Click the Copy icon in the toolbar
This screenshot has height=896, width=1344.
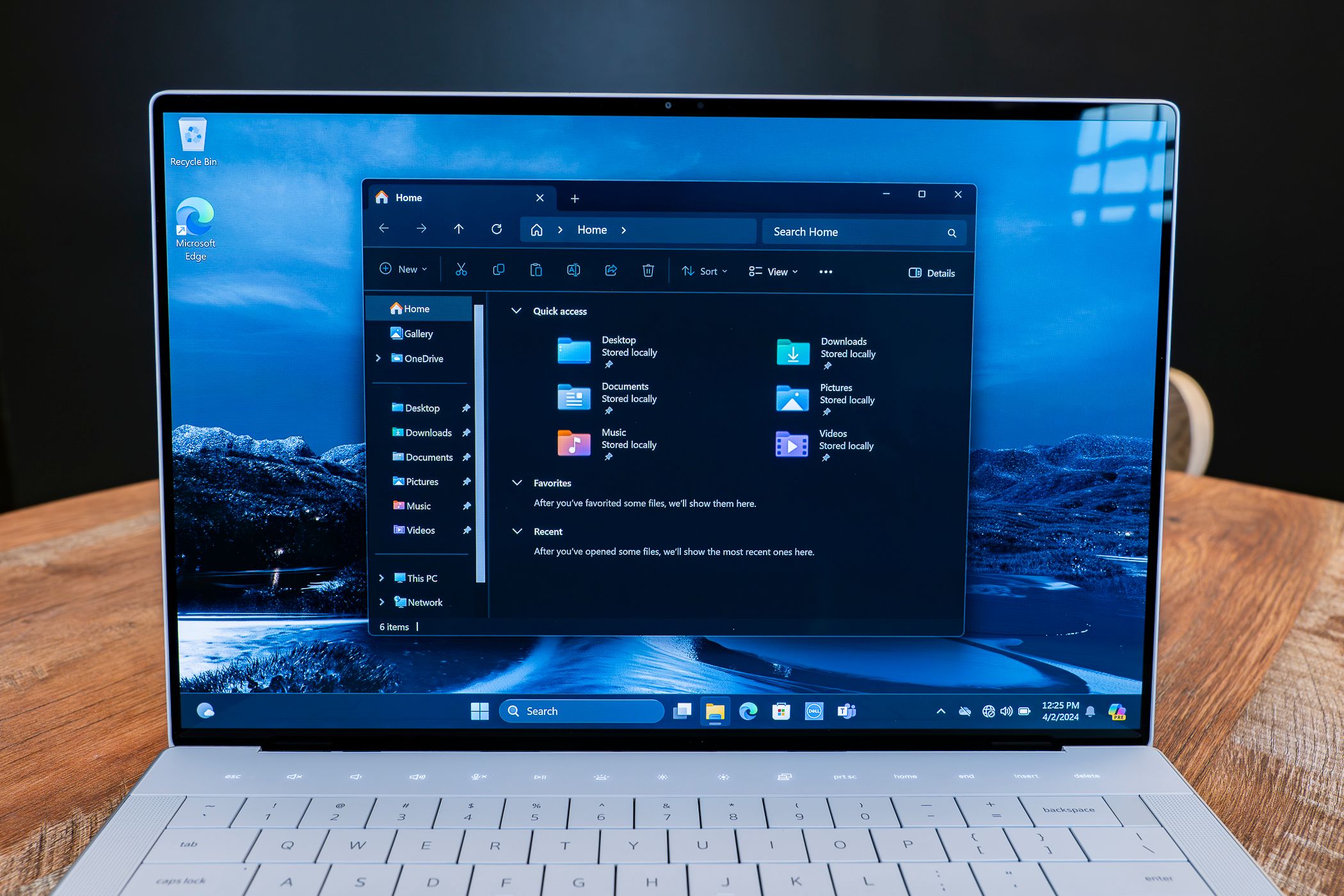coord(498,273)
